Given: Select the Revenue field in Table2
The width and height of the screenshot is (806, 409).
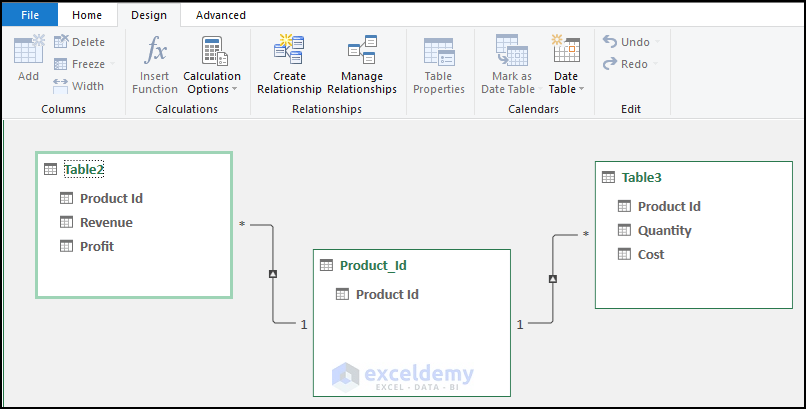Looking at the screenshot, I should 106,222.
